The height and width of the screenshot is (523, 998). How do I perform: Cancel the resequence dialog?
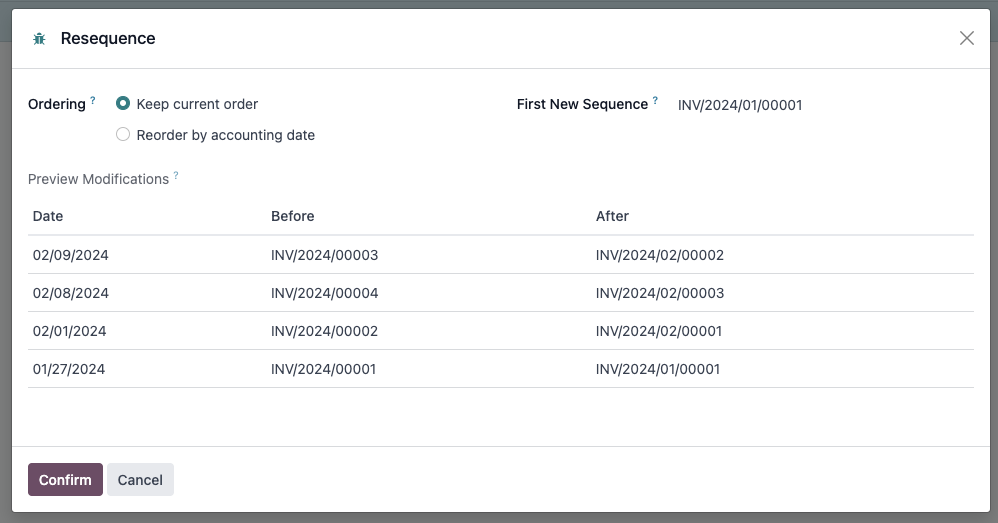(x=140, y=480)
